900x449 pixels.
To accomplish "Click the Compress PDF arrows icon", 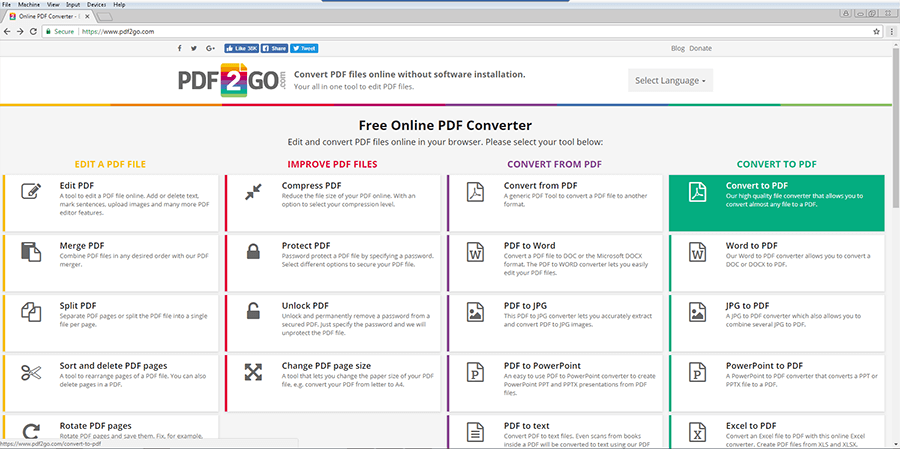I will [253, 192].
